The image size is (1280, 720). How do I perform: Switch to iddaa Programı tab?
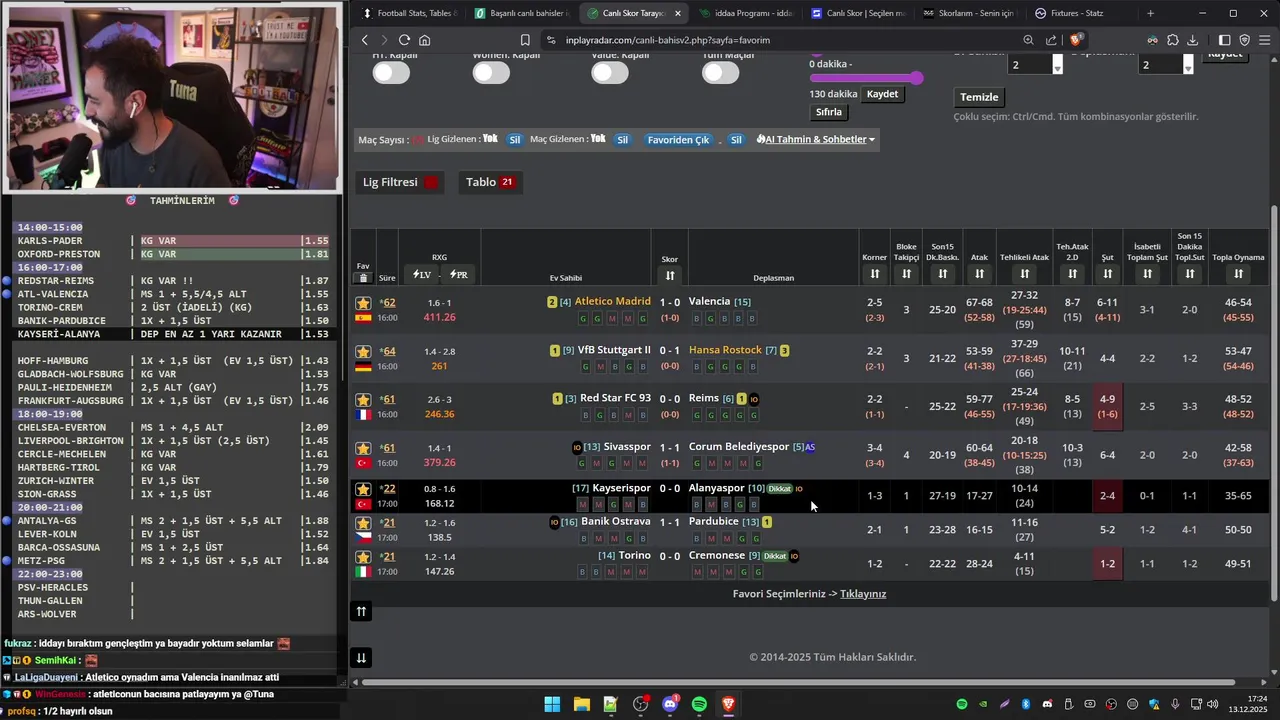click(746, 13)
